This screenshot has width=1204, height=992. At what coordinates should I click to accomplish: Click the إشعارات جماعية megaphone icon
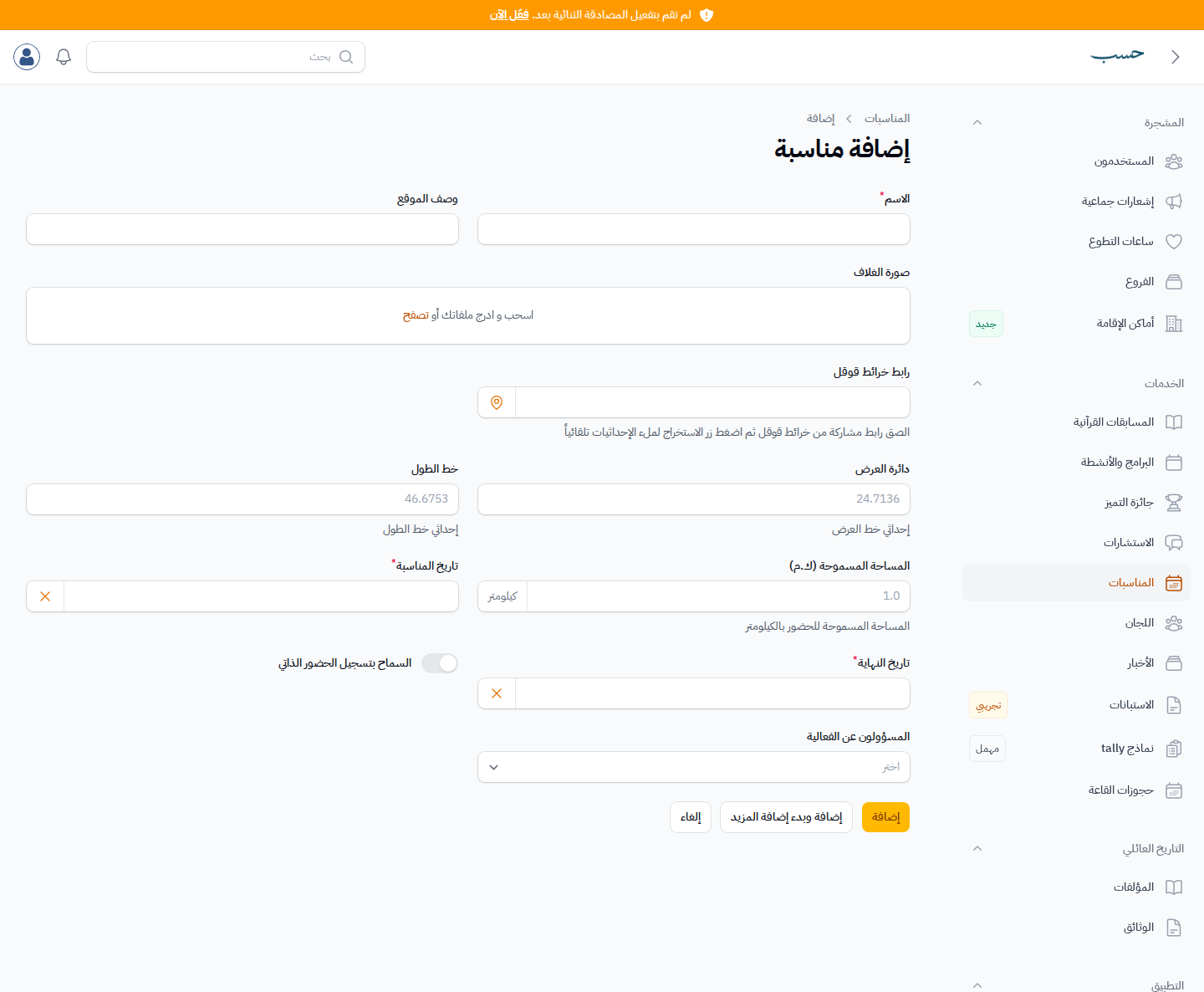(x=1174, y=202)
